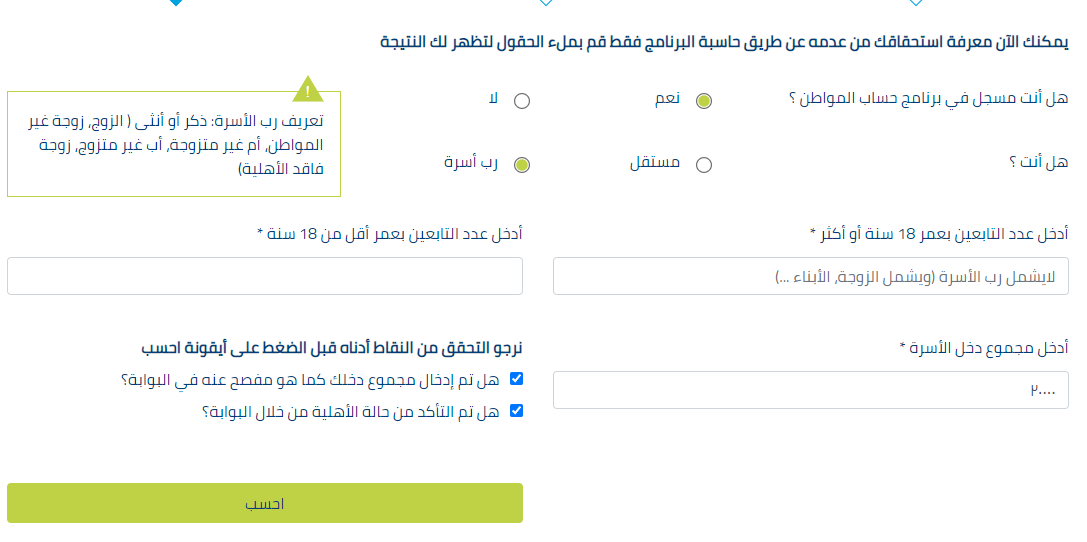Click the نرجو التحقق من النقاط heading

[332, 348]
